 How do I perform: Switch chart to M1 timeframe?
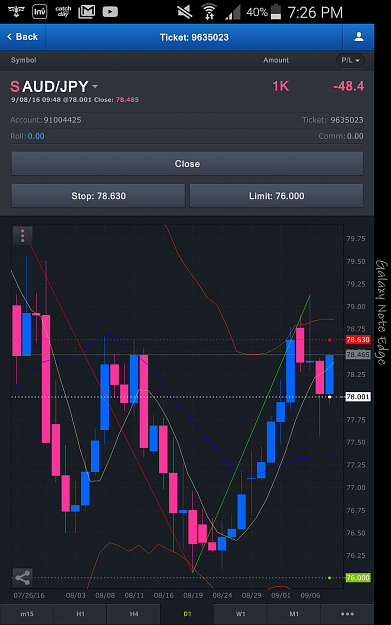[x=294, y=614]
